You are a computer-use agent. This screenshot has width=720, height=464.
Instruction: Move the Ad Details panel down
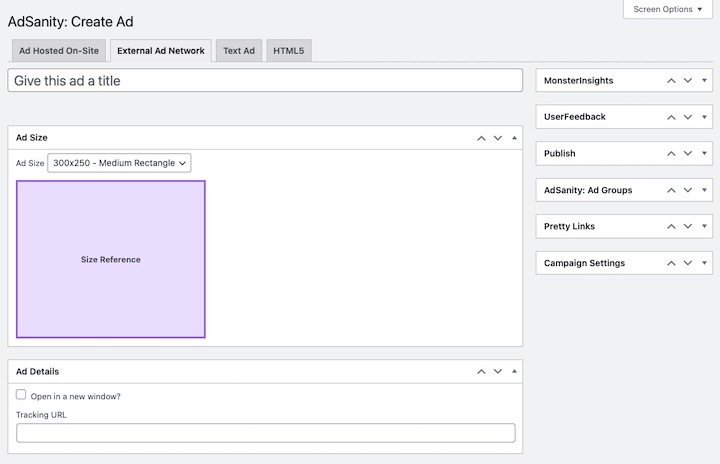pyautogui.click(x=498, y=371)
